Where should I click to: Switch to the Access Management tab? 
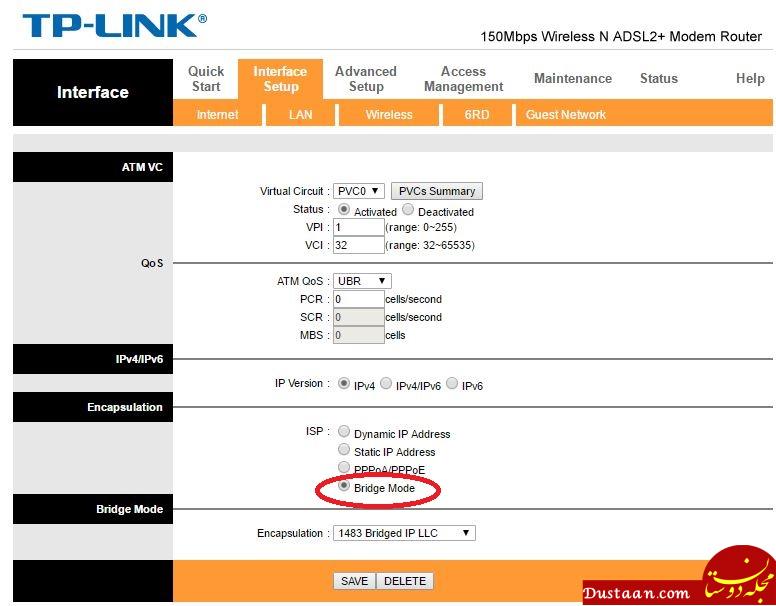pos(463,79)
